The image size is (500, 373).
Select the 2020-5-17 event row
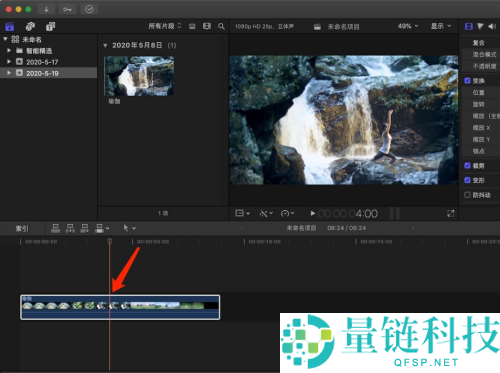coord(49,62)
